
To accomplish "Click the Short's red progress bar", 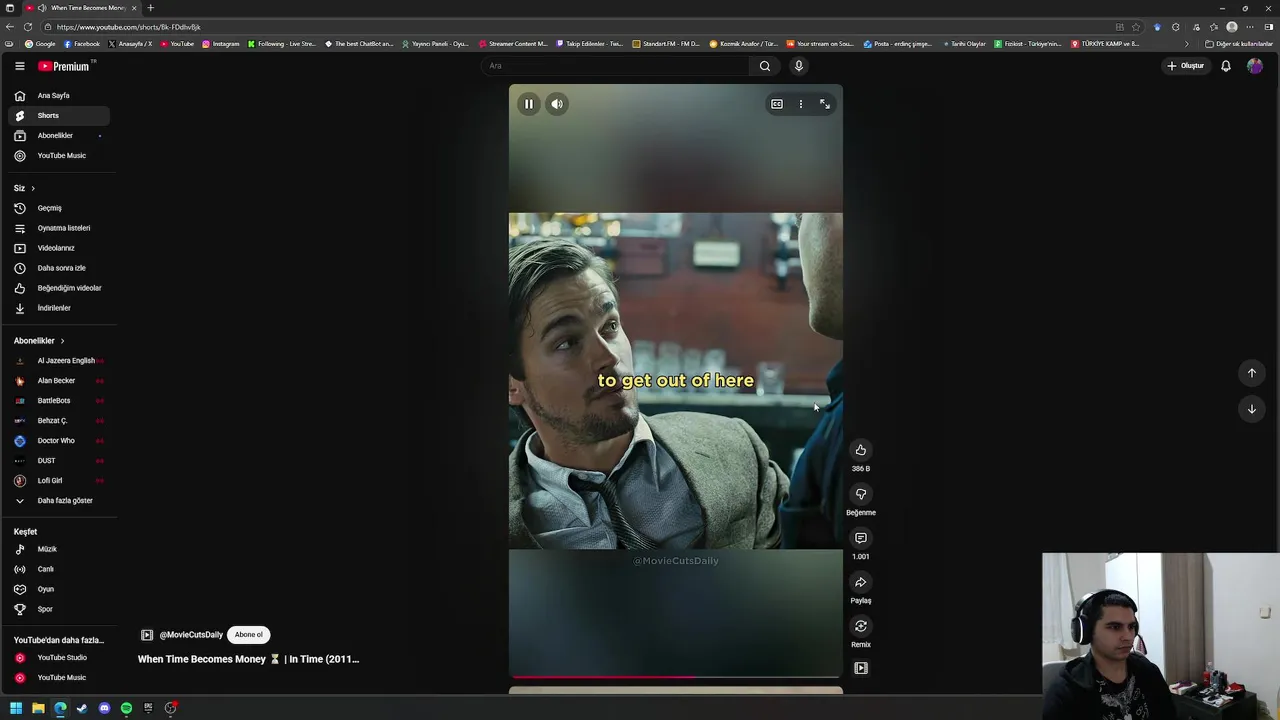I will tap(676, 677).
